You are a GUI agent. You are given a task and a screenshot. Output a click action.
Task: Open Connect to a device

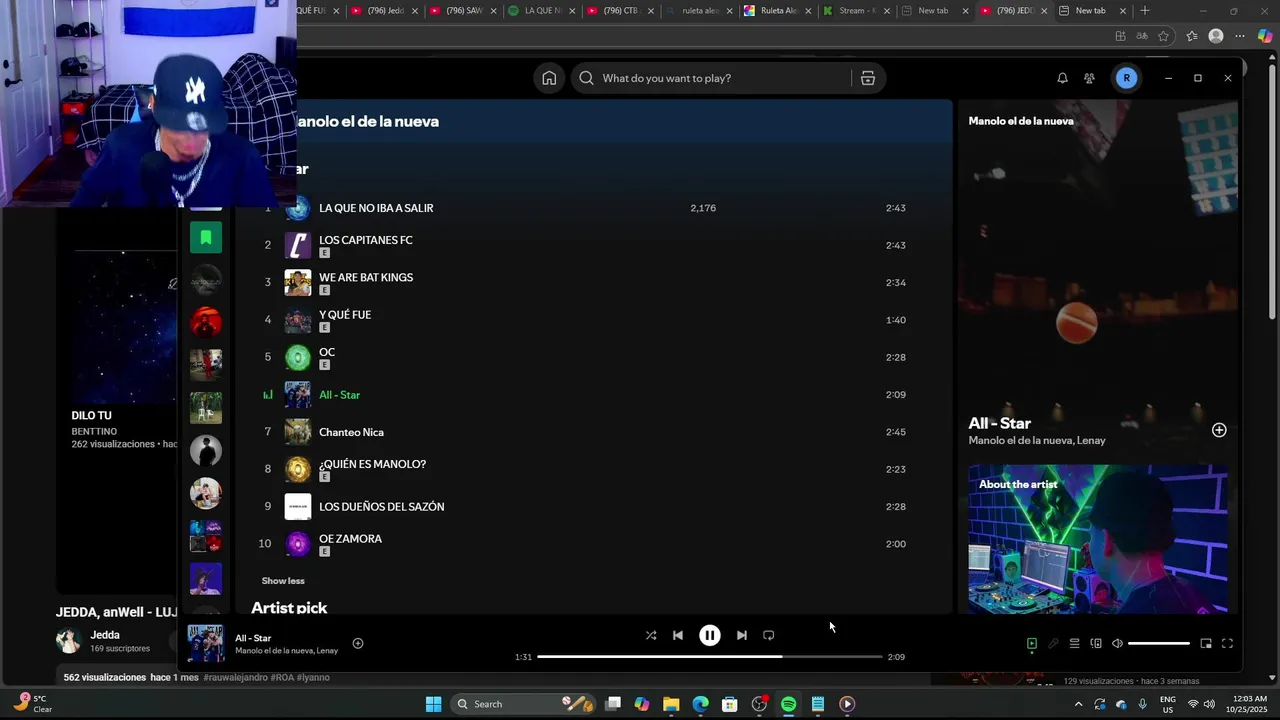coord(1096,644)
